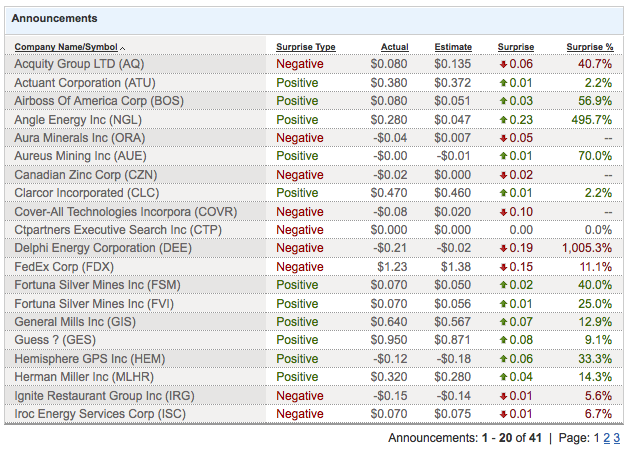Screen dimensions: 626x453
Task: Go to page 3 of announcements
Action: (617, 438)
